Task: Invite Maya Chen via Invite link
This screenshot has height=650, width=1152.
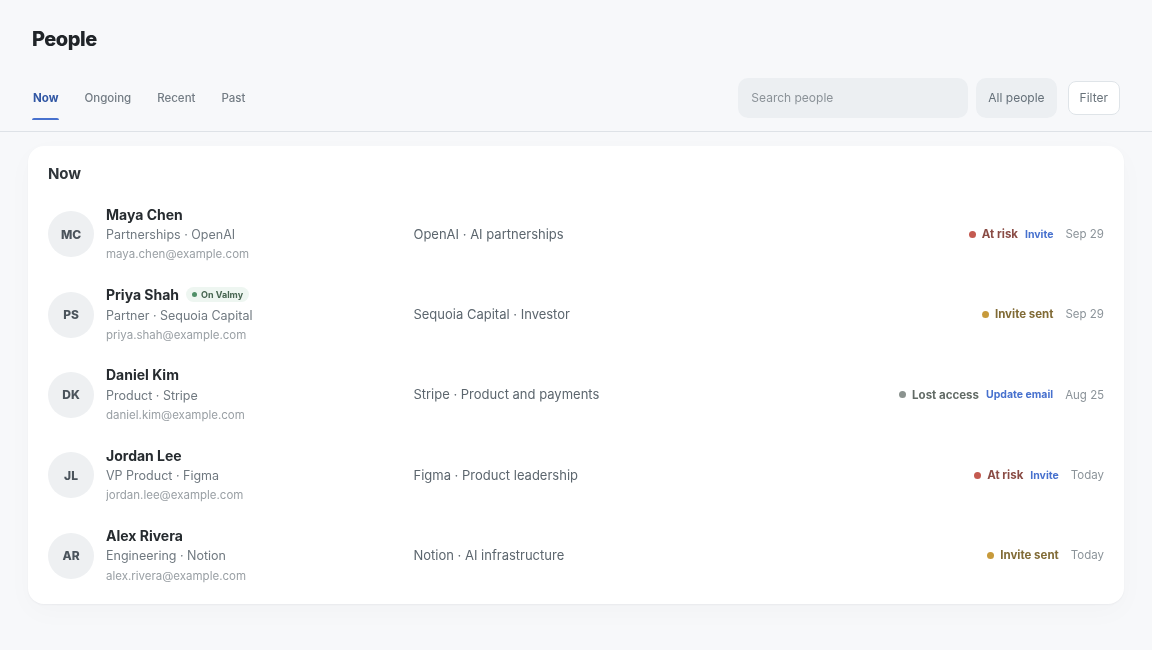Action: (x=1039, y=234)
